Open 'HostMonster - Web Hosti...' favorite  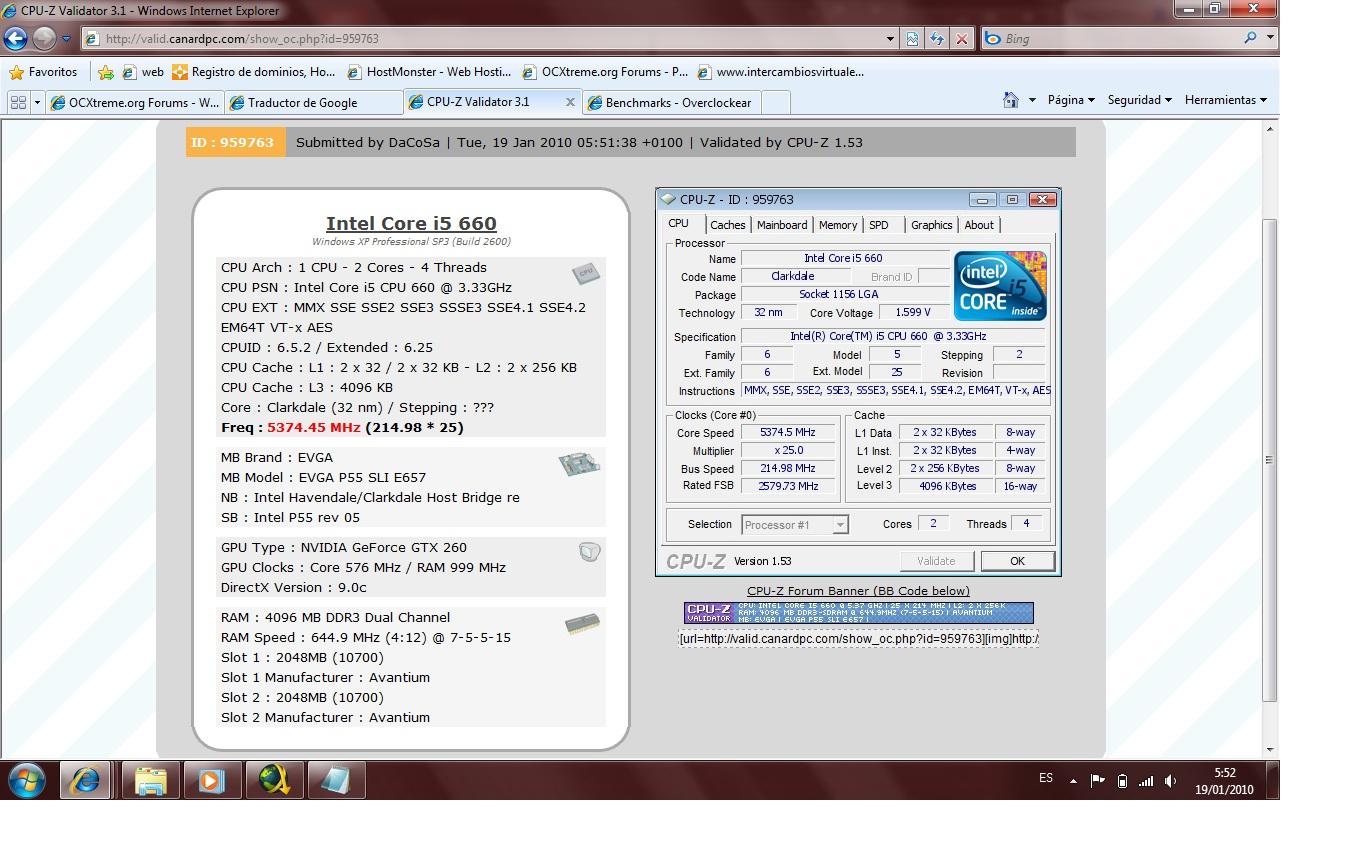point(430,72)
